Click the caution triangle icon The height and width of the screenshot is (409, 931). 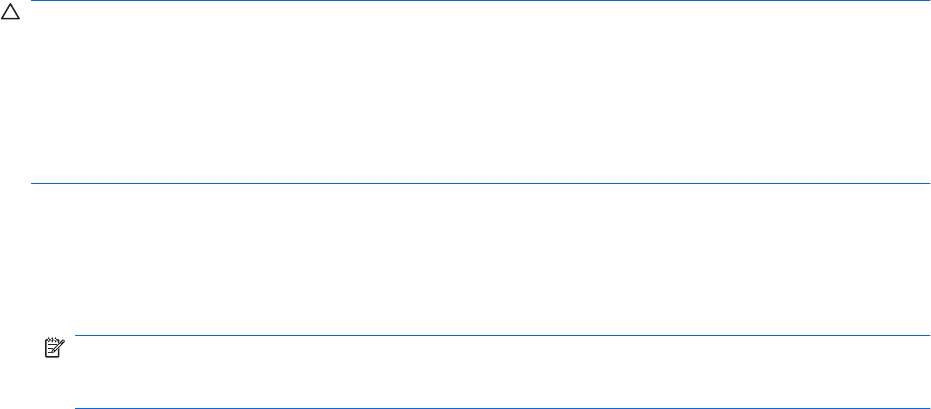point(10,13)
